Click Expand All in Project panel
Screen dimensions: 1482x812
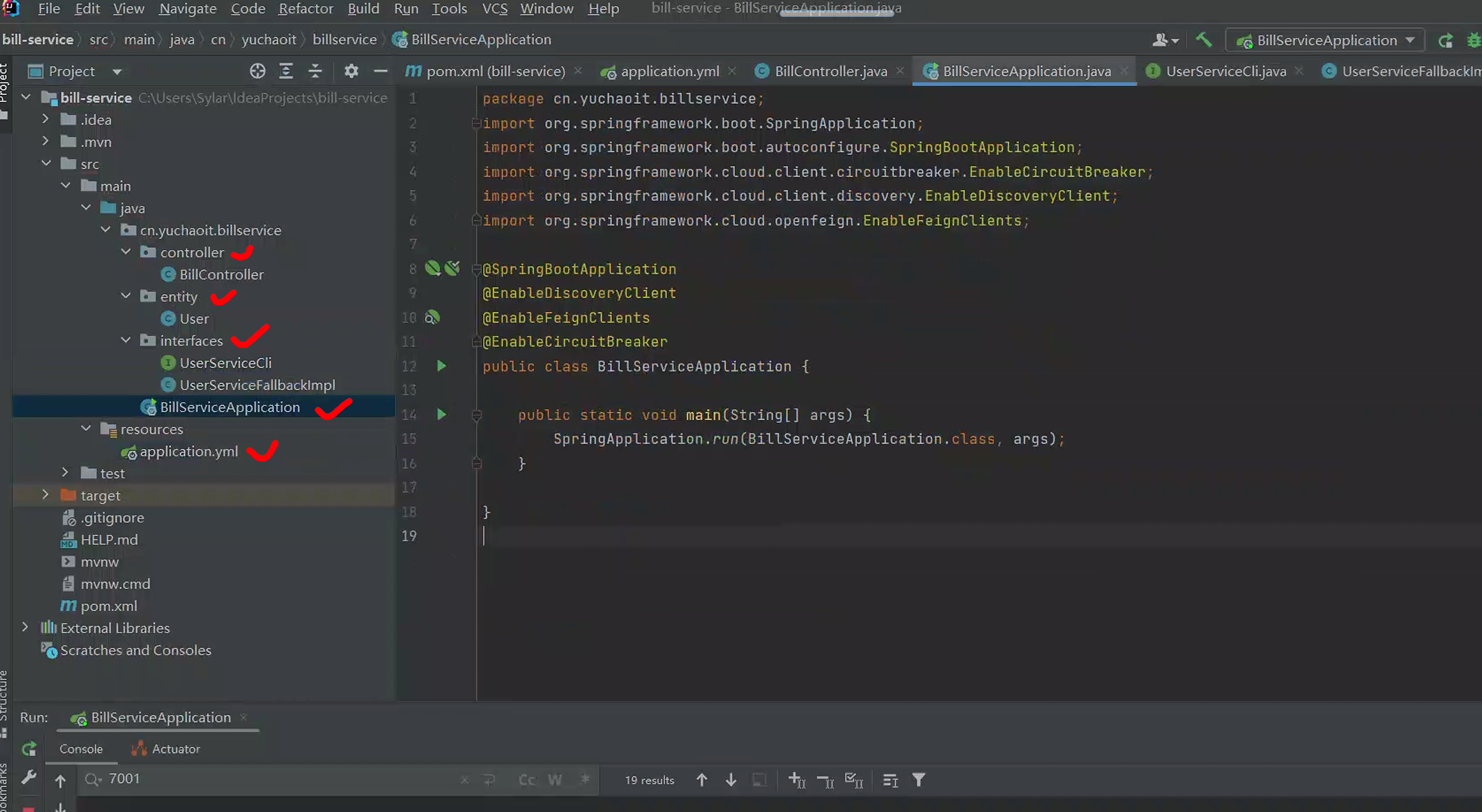pos(286,71)
